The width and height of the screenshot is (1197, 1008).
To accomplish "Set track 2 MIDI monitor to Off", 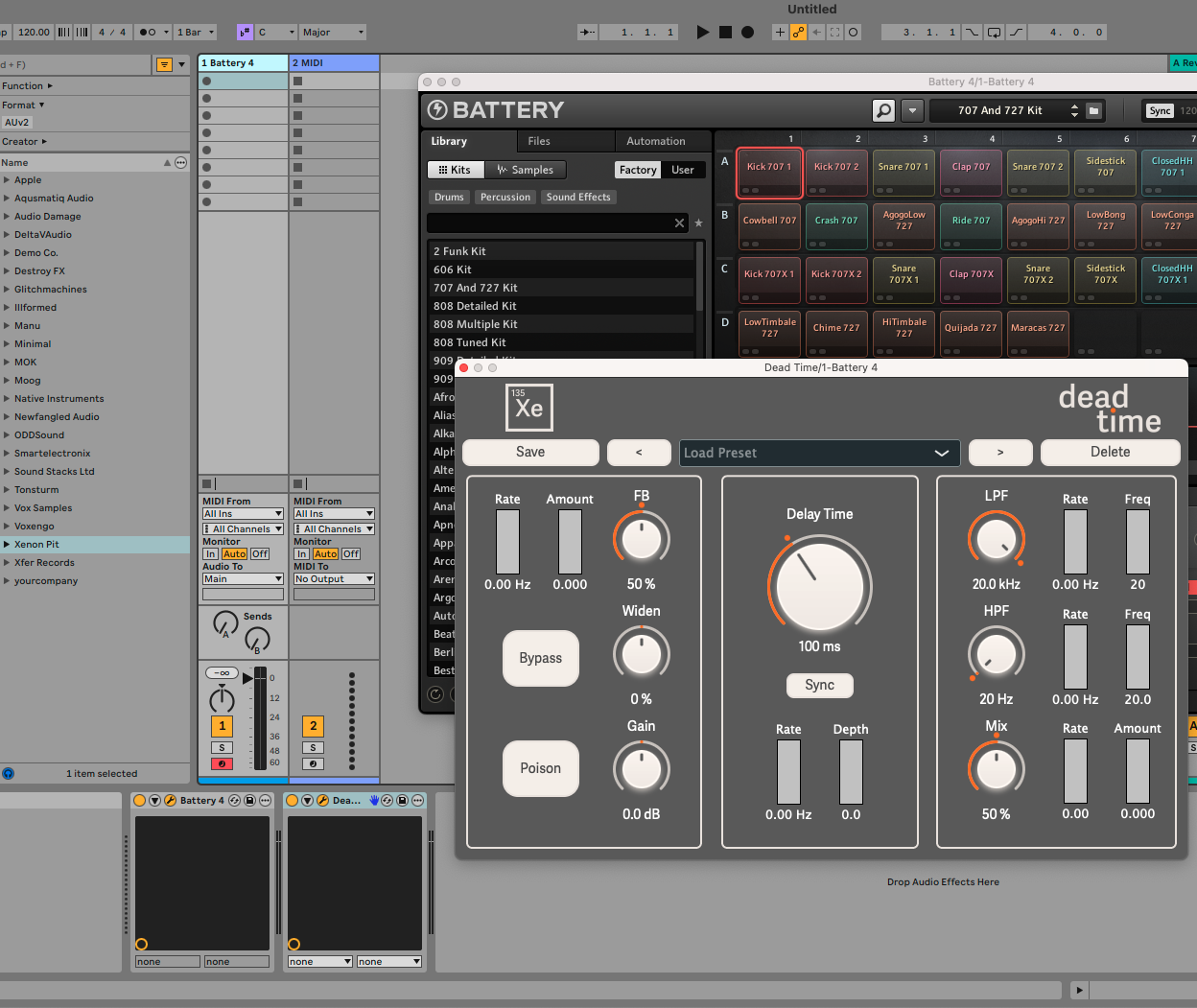I will [351, 554].
